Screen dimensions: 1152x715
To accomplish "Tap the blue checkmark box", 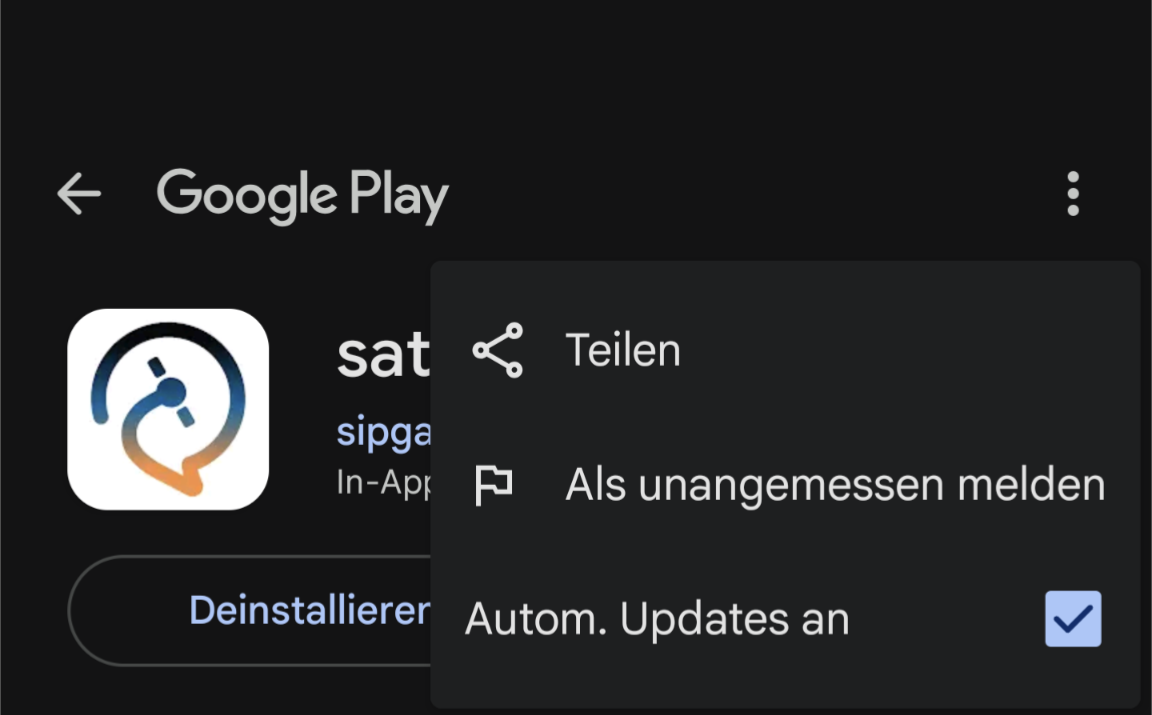I will click(x=1073, y=619).
